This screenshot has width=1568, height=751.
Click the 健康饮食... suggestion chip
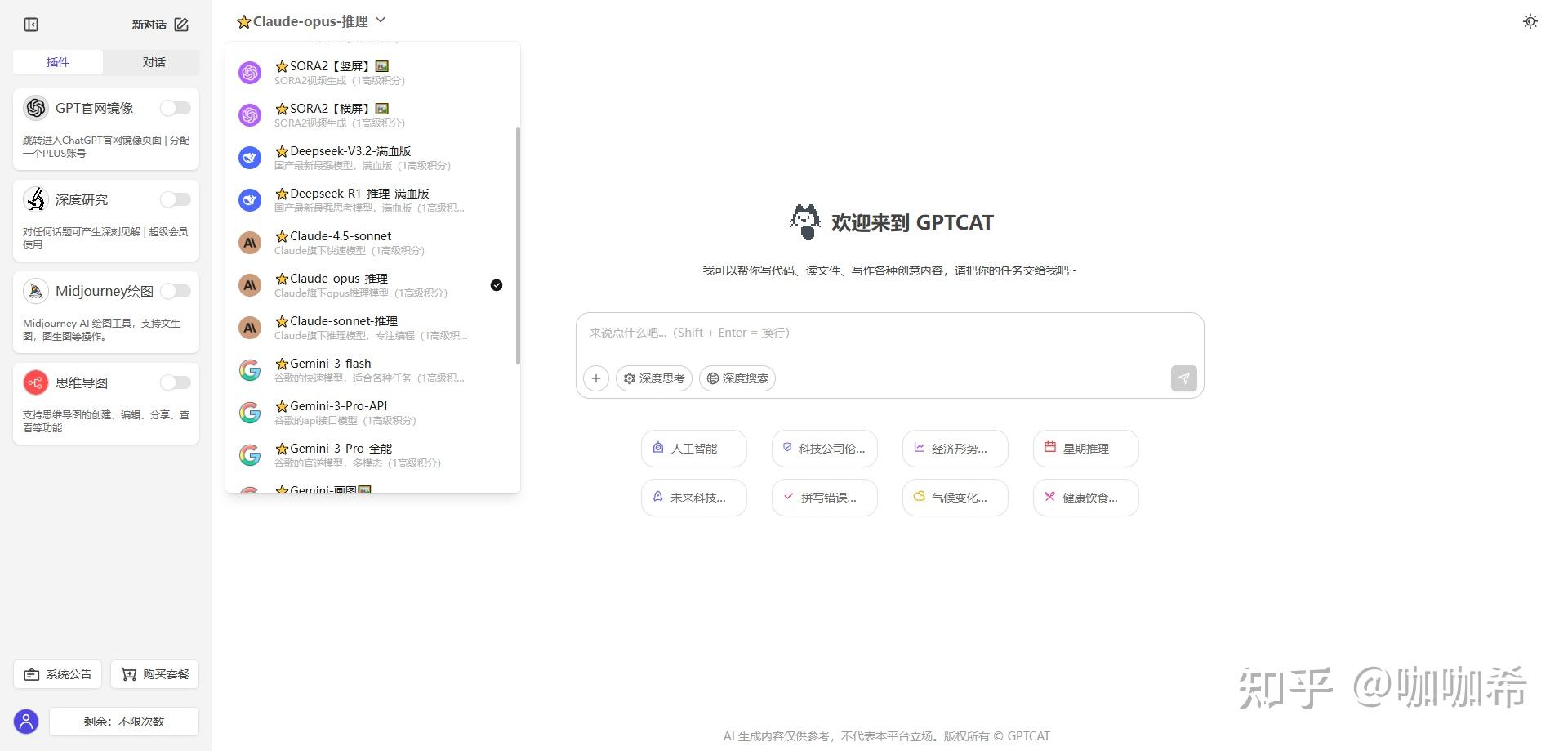pos(1086,498)
